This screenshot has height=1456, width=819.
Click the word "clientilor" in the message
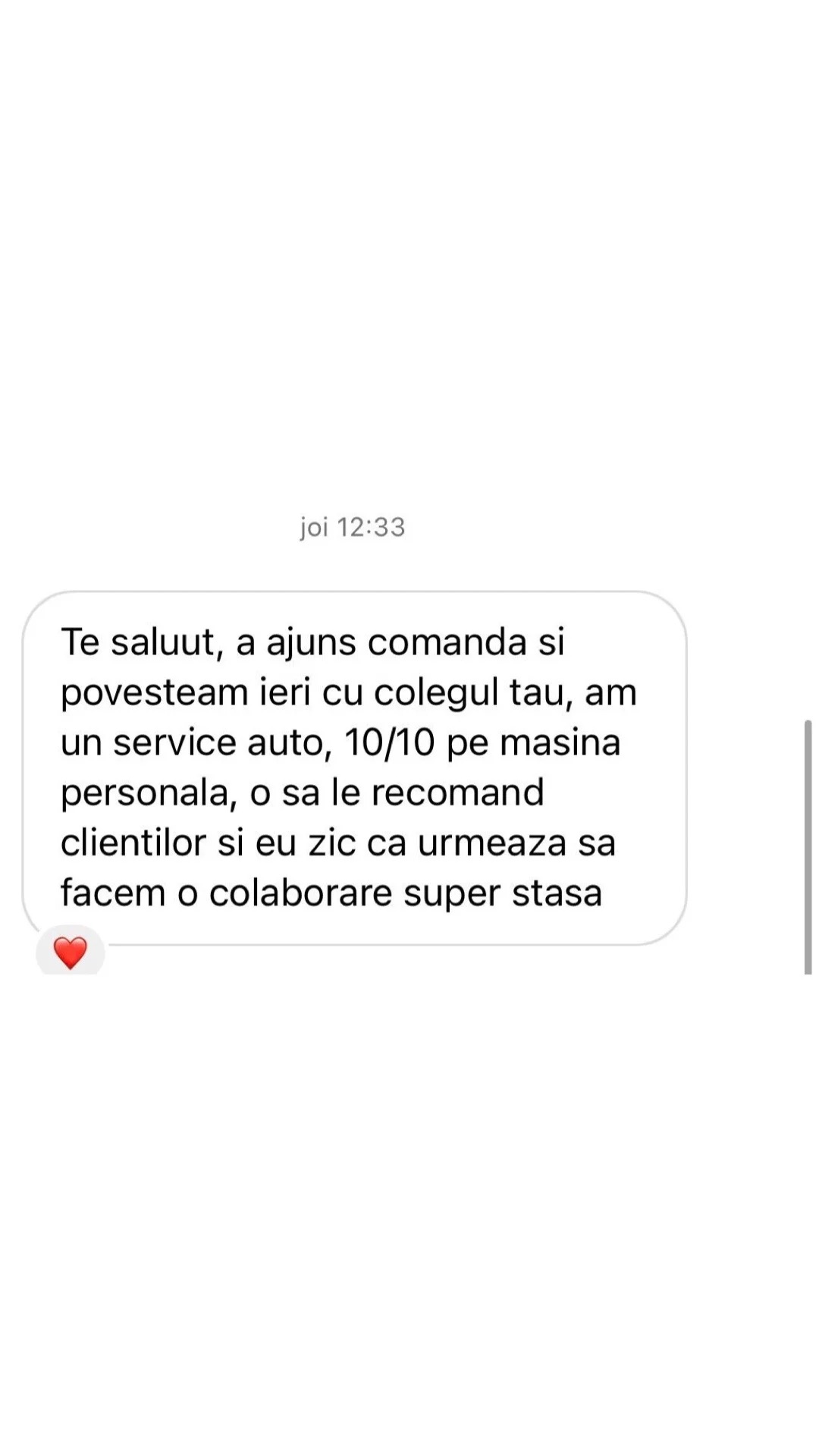click(133, 843)
